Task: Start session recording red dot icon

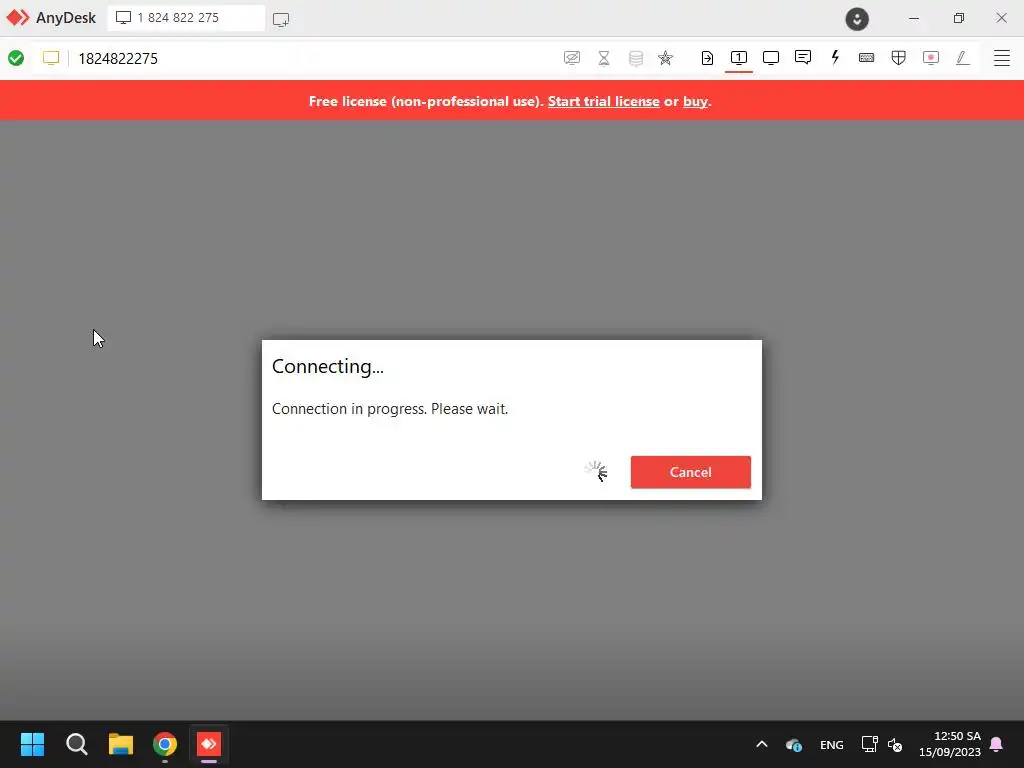Action: point(931,58)
